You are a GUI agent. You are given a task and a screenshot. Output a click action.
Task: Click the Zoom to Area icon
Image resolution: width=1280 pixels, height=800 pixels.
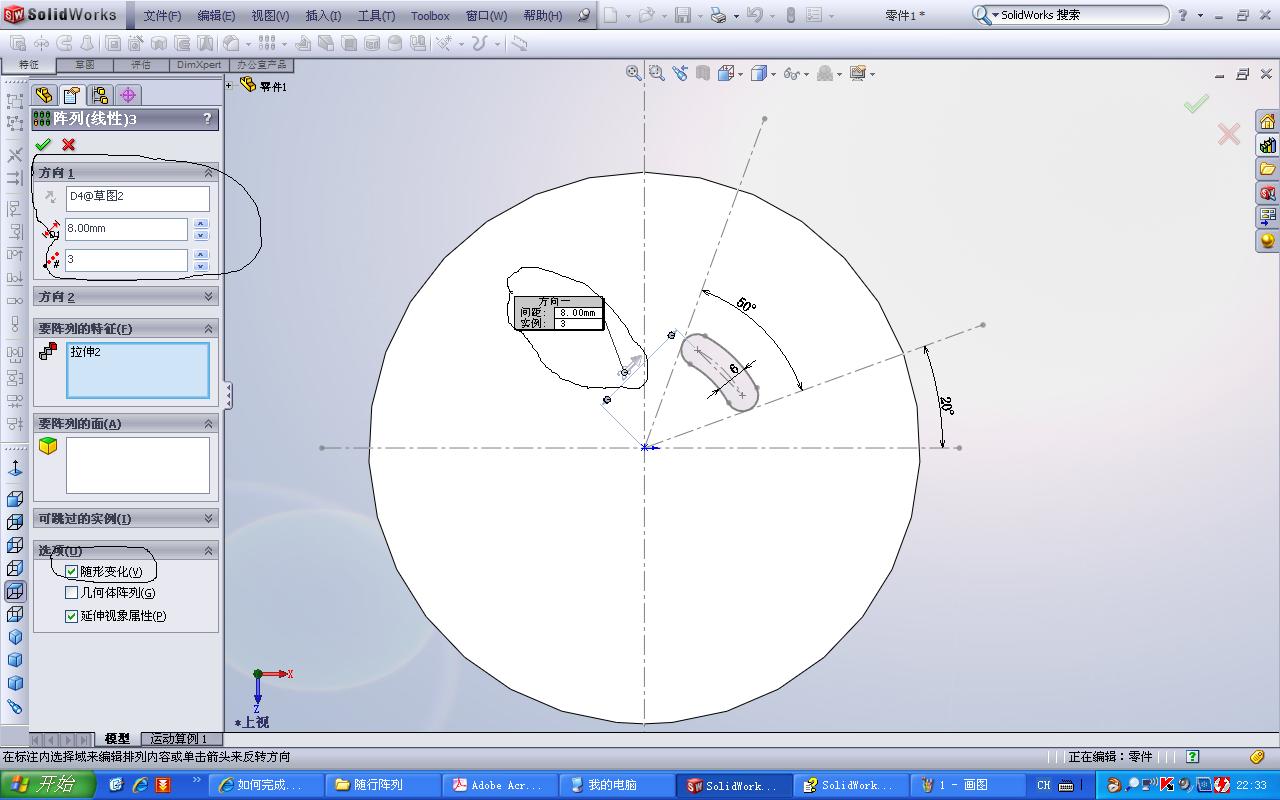pyautogui.click(x=657, y=73)
